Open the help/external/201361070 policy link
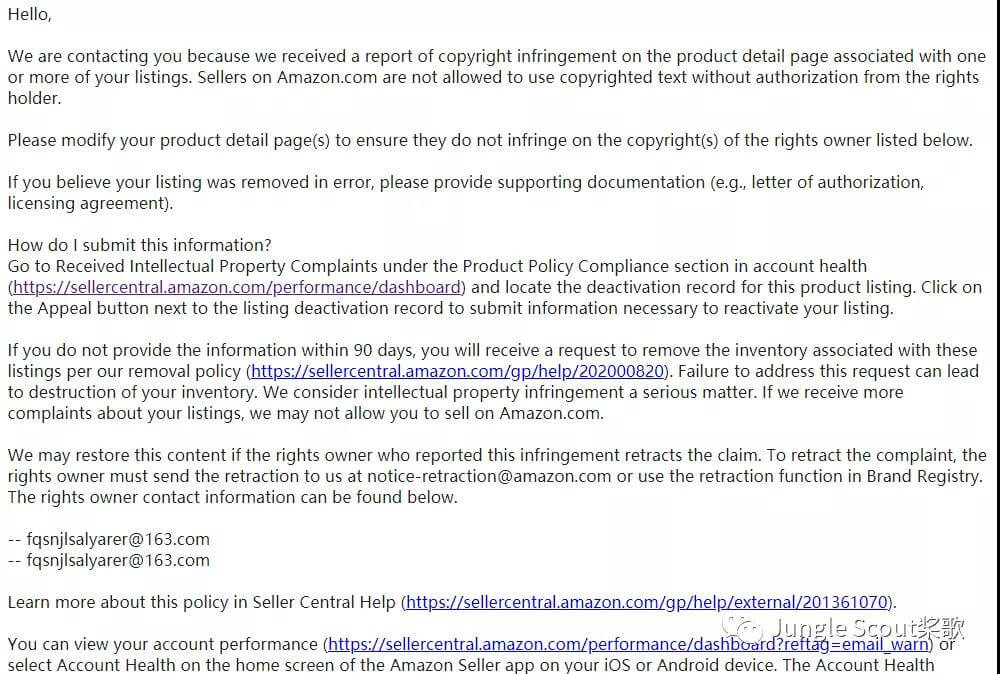1000x674 pixels. pyautogui.click(x=647, y=602)
